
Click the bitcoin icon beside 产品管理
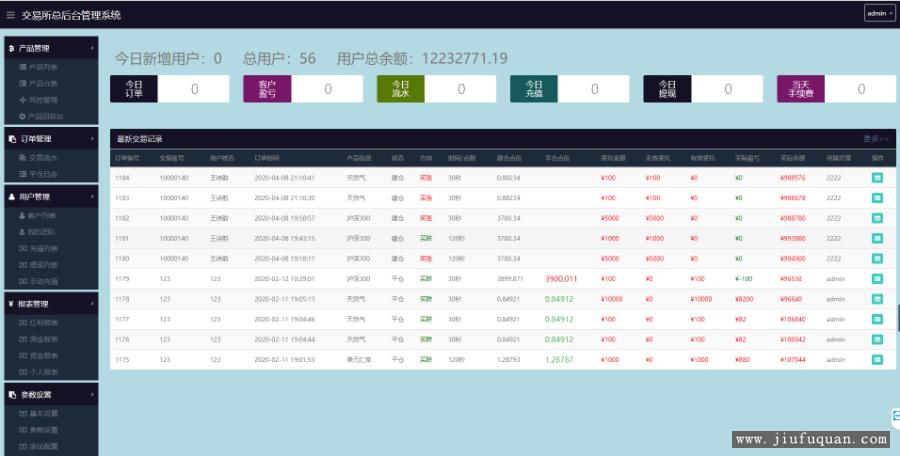11,49
